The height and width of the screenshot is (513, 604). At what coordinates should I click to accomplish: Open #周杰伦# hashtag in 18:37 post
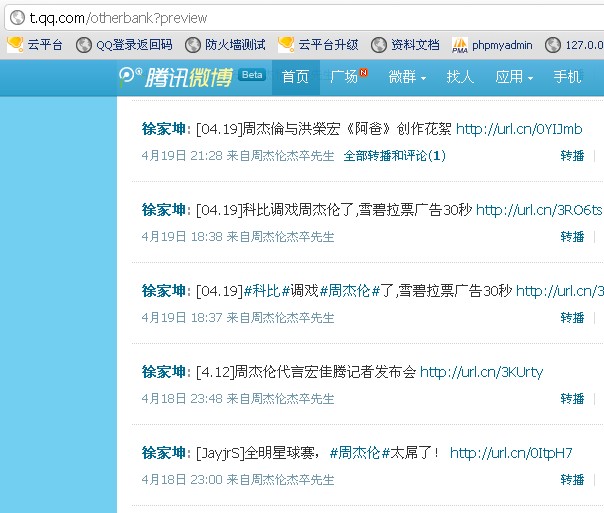(x=350, y=291)
